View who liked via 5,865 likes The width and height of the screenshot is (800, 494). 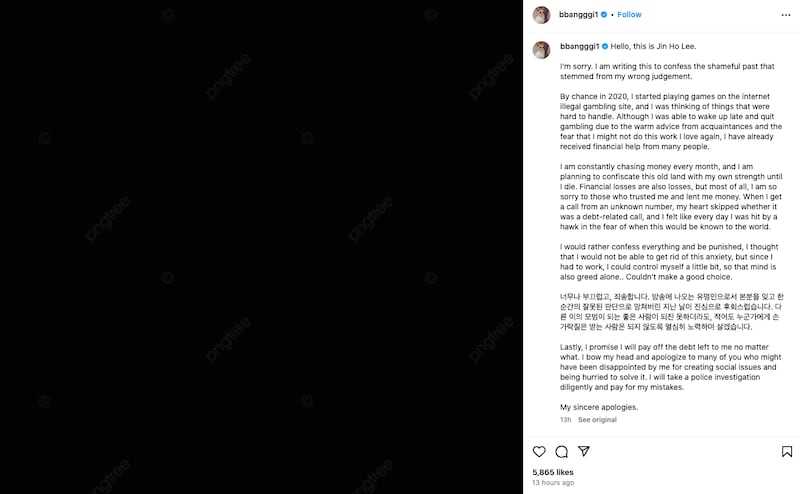pos(553,472)
